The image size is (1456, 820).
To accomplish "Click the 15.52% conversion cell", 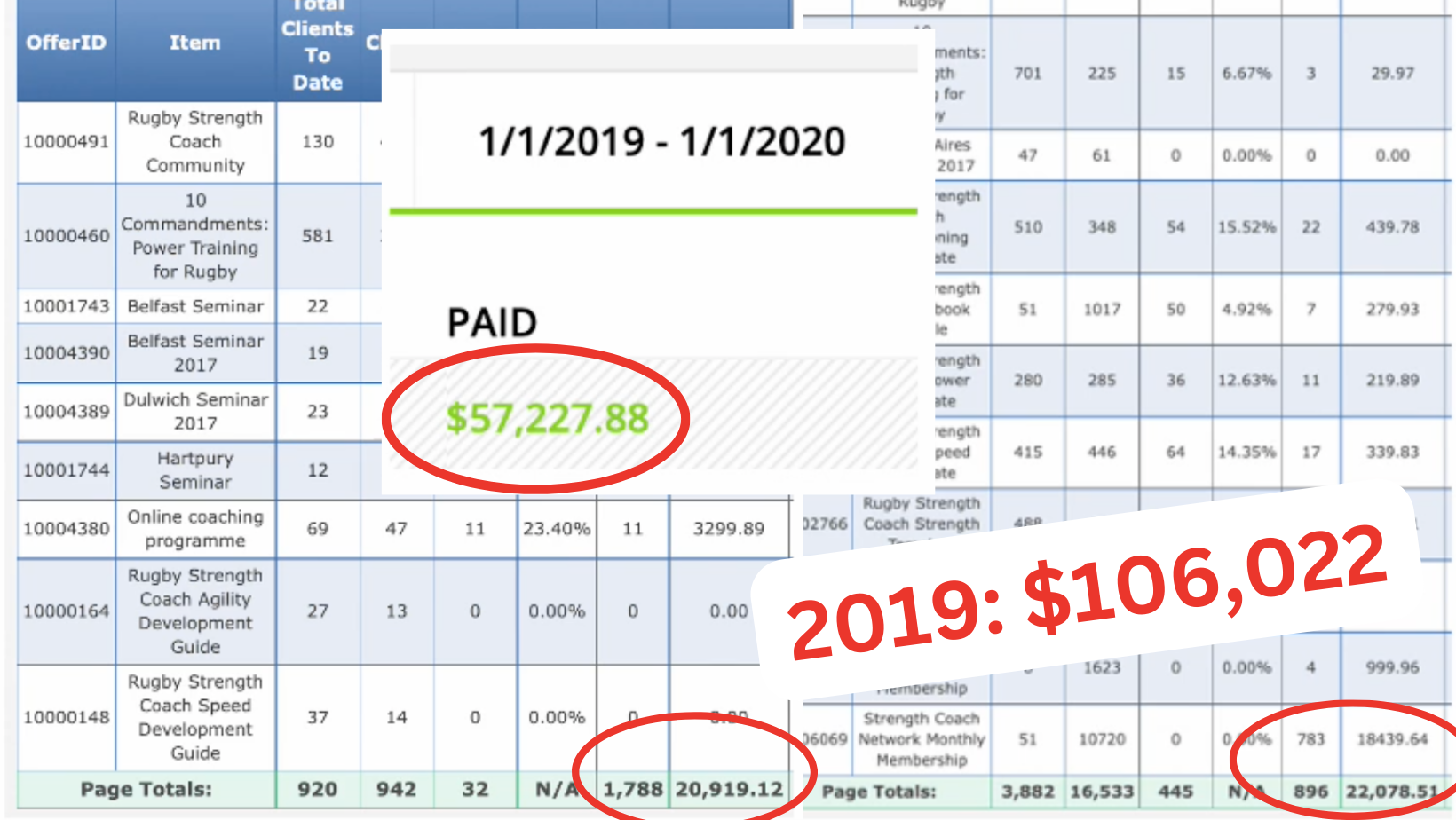I will pos(1246,227).
